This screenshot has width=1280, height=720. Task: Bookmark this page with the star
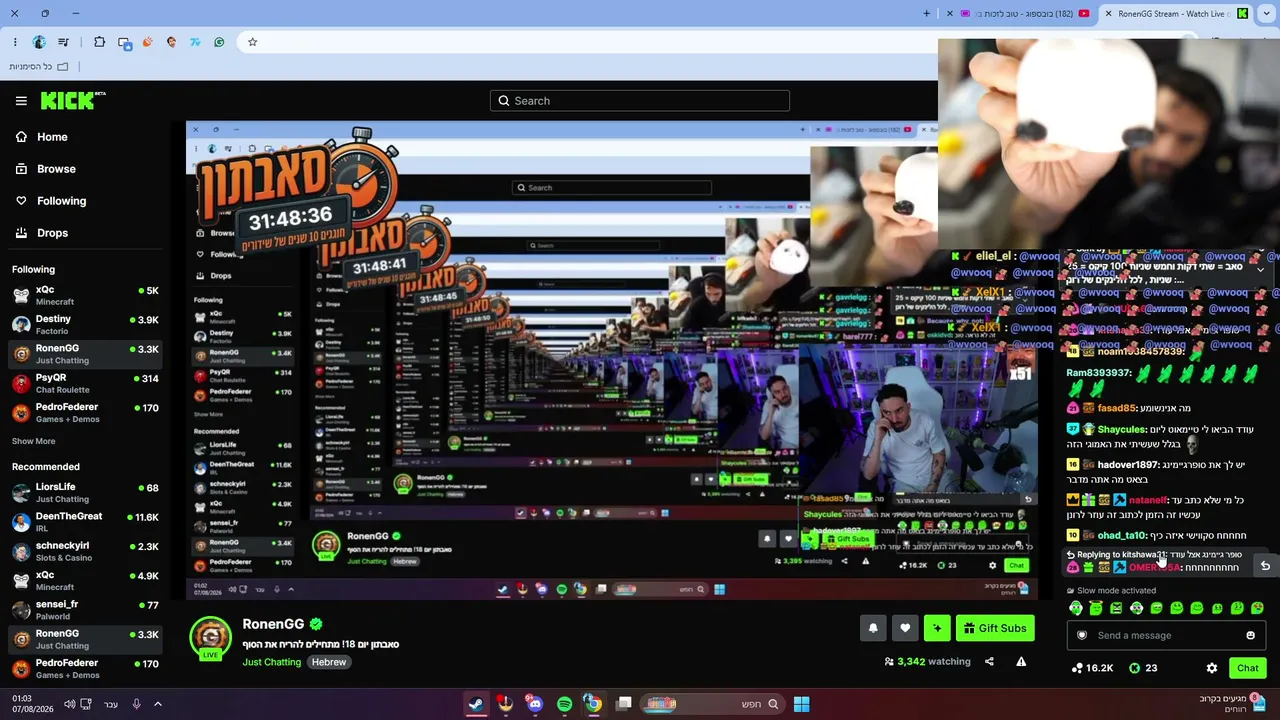(252, 42)
